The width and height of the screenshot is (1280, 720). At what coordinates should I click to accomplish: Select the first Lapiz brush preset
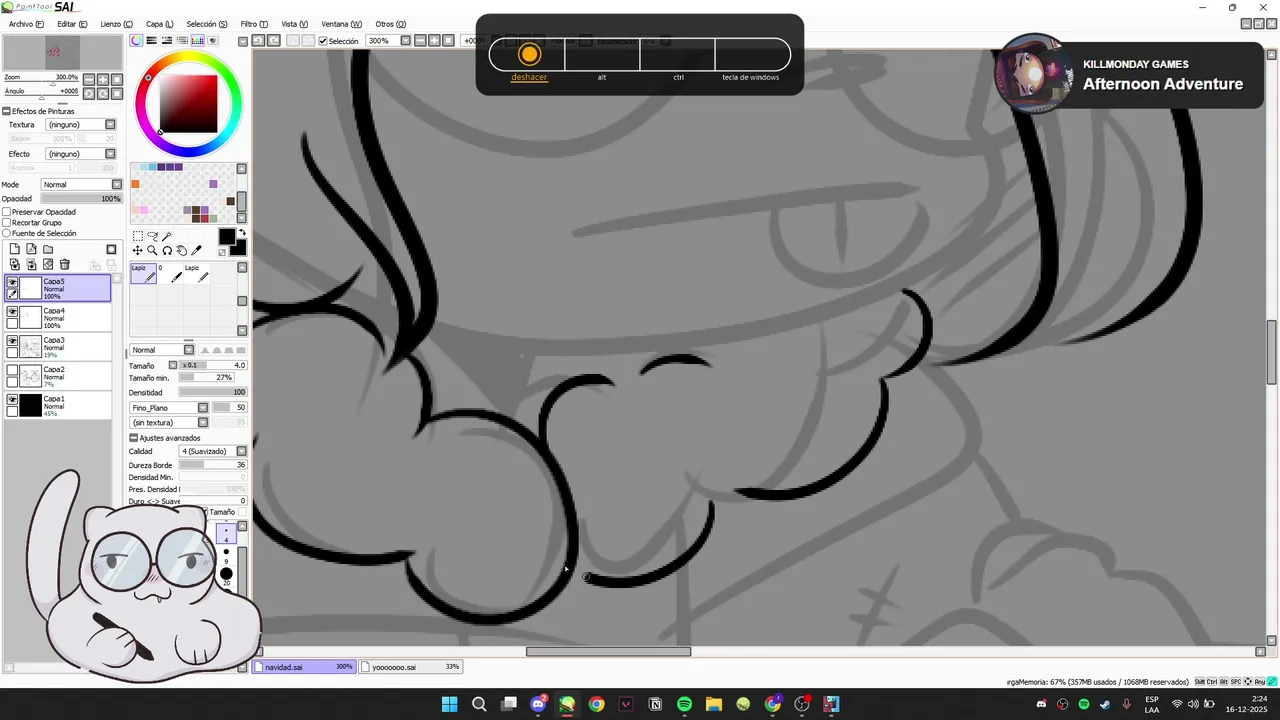coord(143,274)
